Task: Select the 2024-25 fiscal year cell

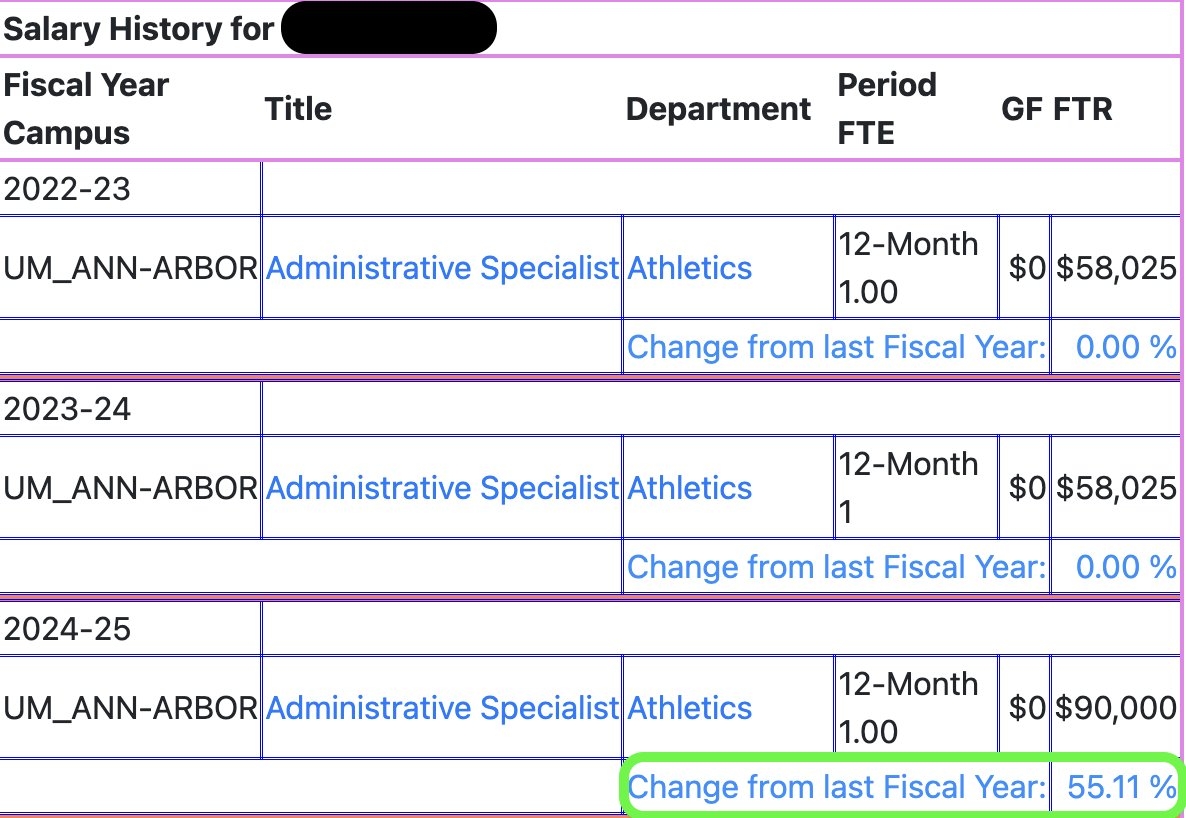Action: click(x=67, y=629)
